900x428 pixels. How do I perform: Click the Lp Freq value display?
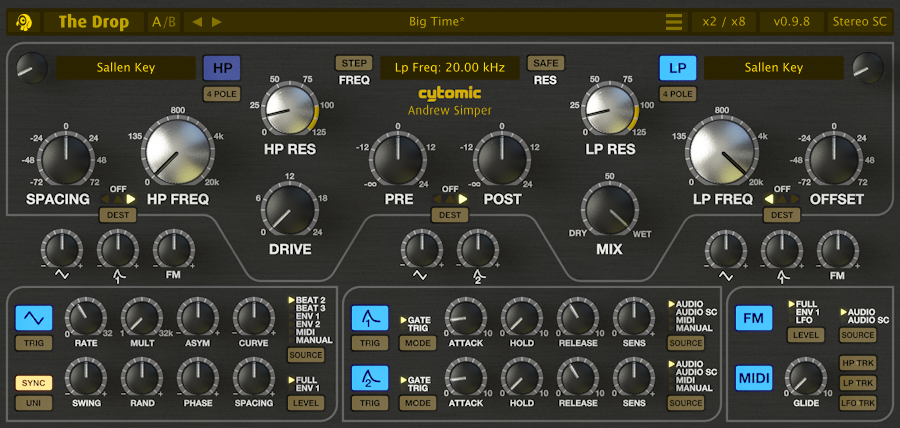(450, 68)
